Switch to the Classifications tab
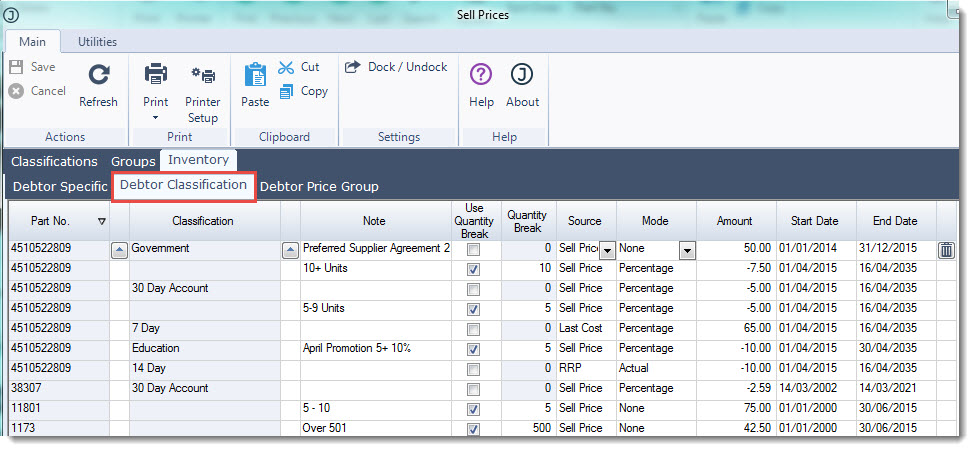The width and height of the screenshot is (974, 451). point(55,162)
